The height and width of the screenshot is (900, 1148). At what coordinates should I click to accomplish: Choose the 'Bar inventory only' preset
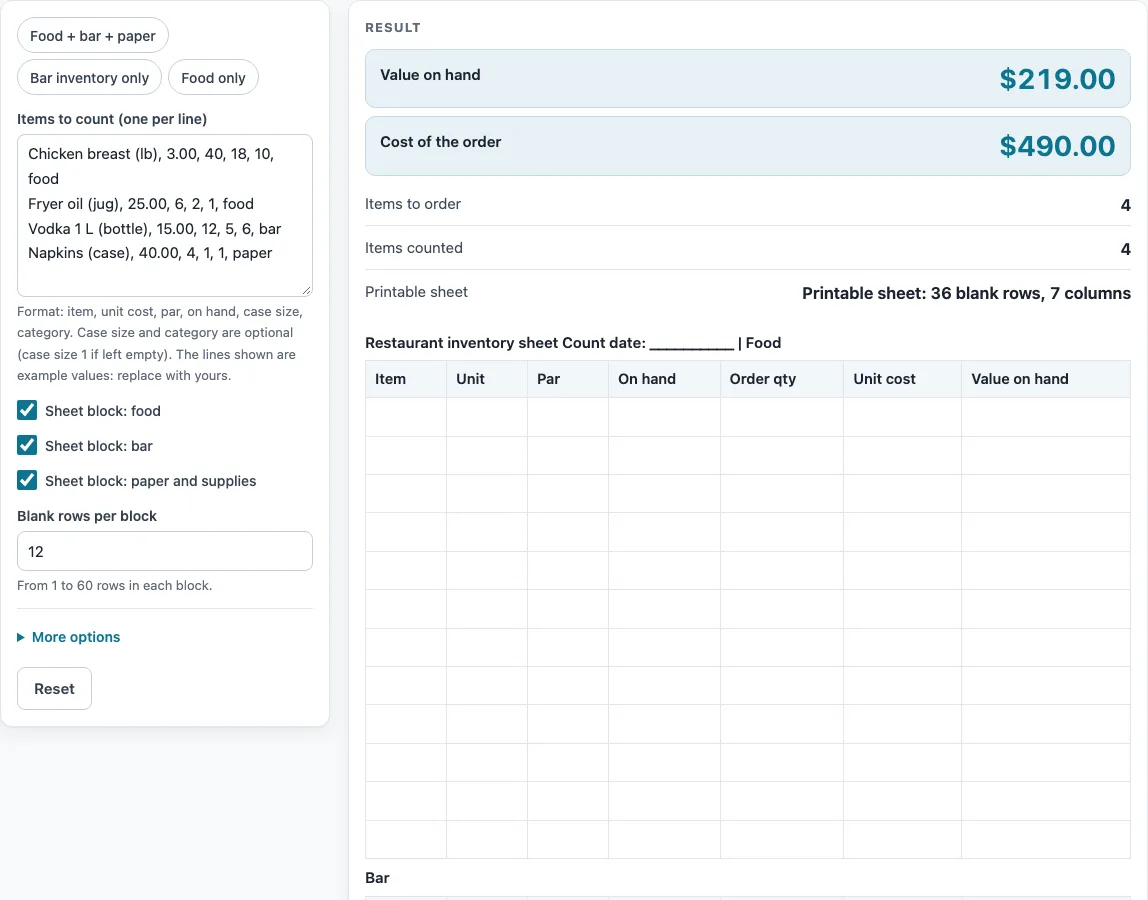tap(89, 78)
